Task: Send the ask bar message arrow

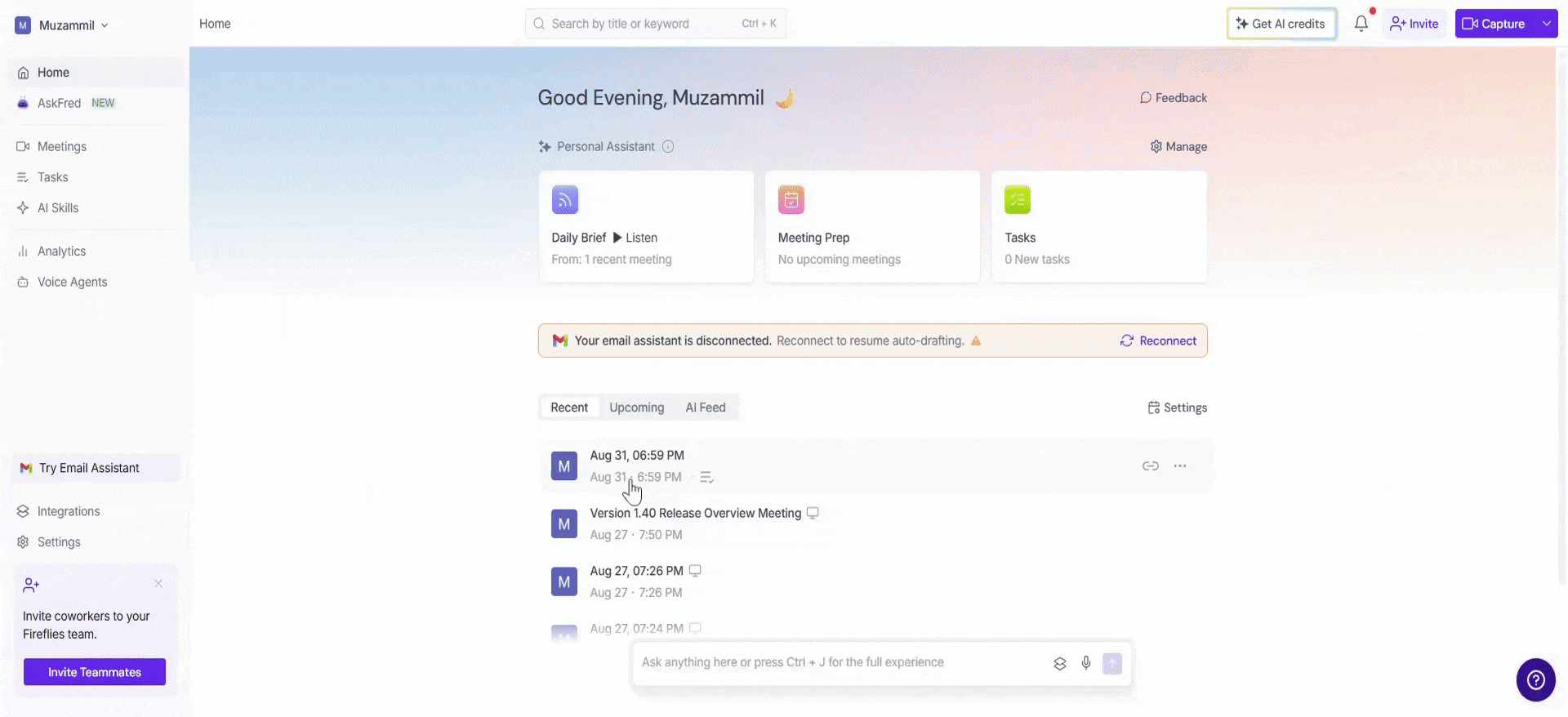Action: point(1112,663)
